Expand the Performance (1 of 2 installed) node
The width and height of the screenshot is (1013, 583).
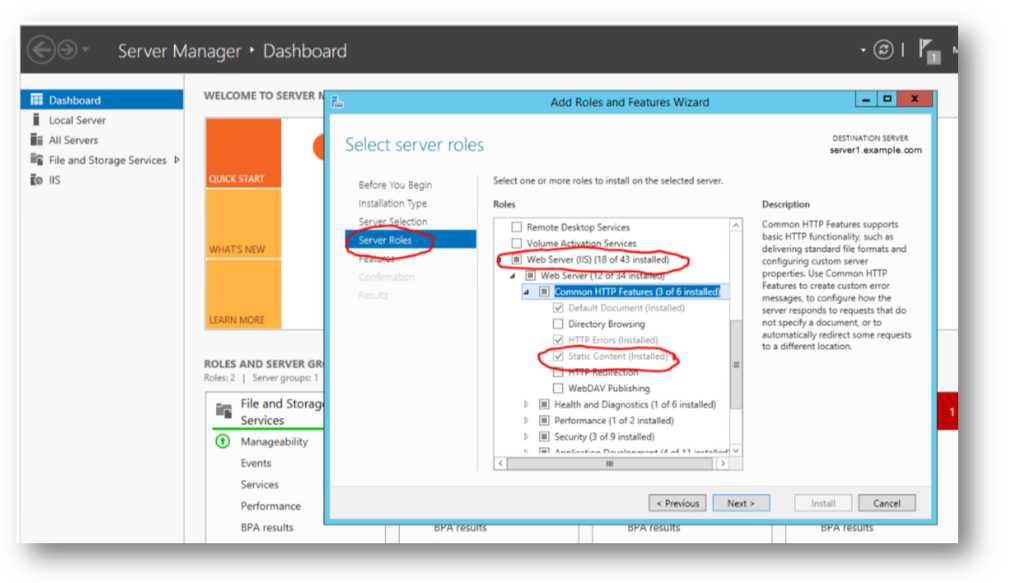click(x=527, y=420)
